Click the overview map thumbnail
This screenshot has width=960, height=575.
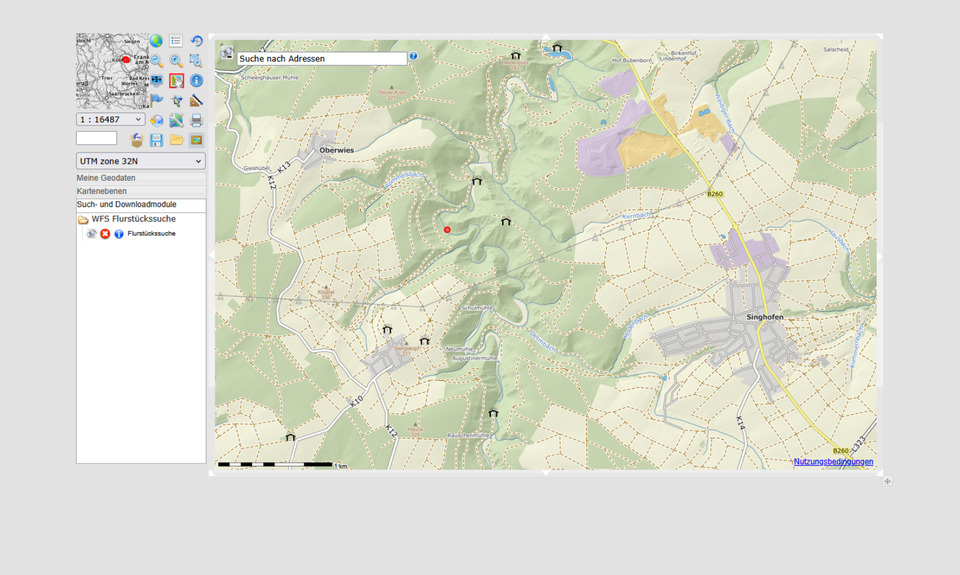click(x=111, y=71)
